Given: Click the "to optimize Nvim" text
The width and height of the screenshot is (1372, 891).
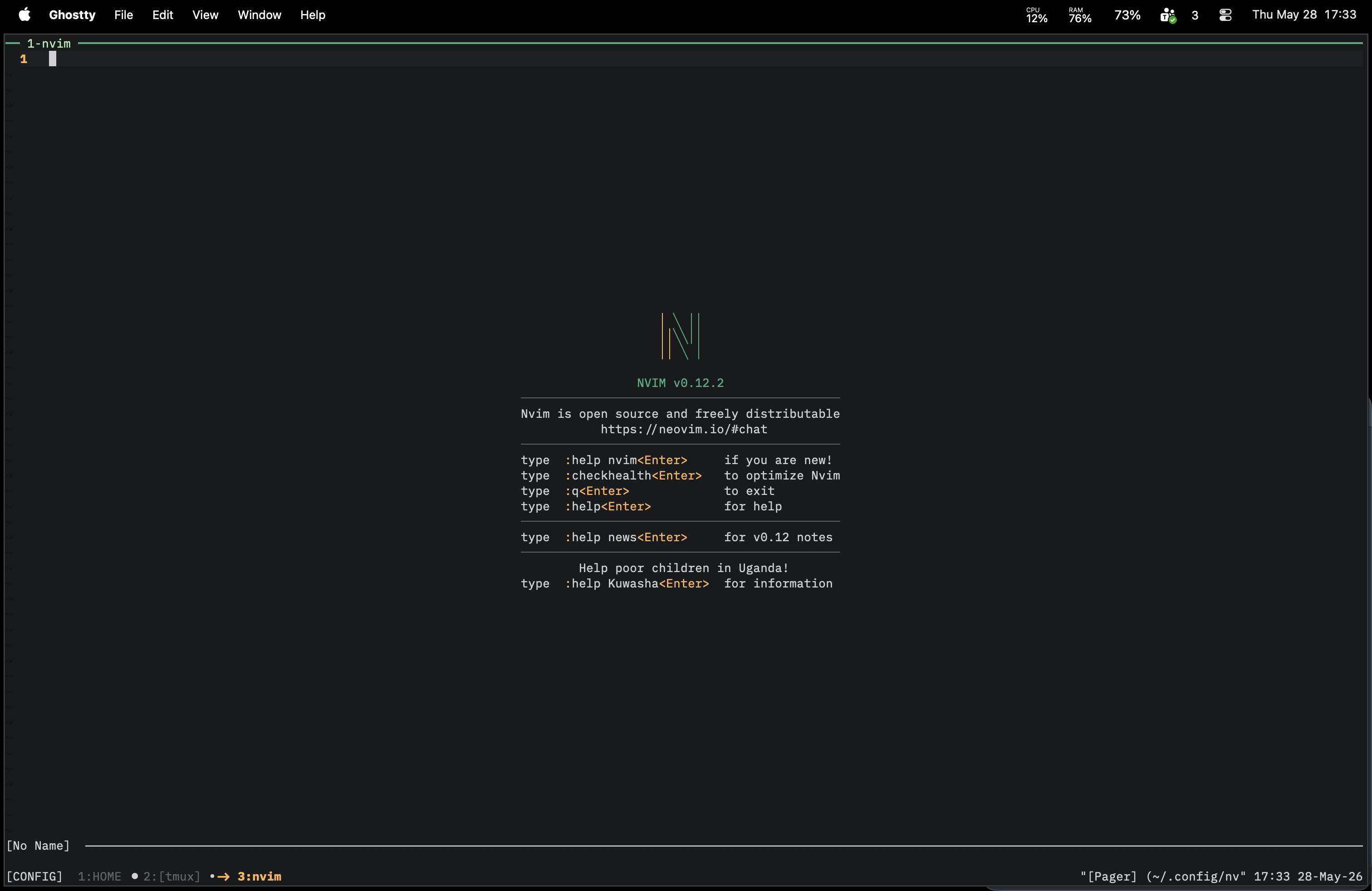Looking at the screenshot, I should (x=782, y=475).
